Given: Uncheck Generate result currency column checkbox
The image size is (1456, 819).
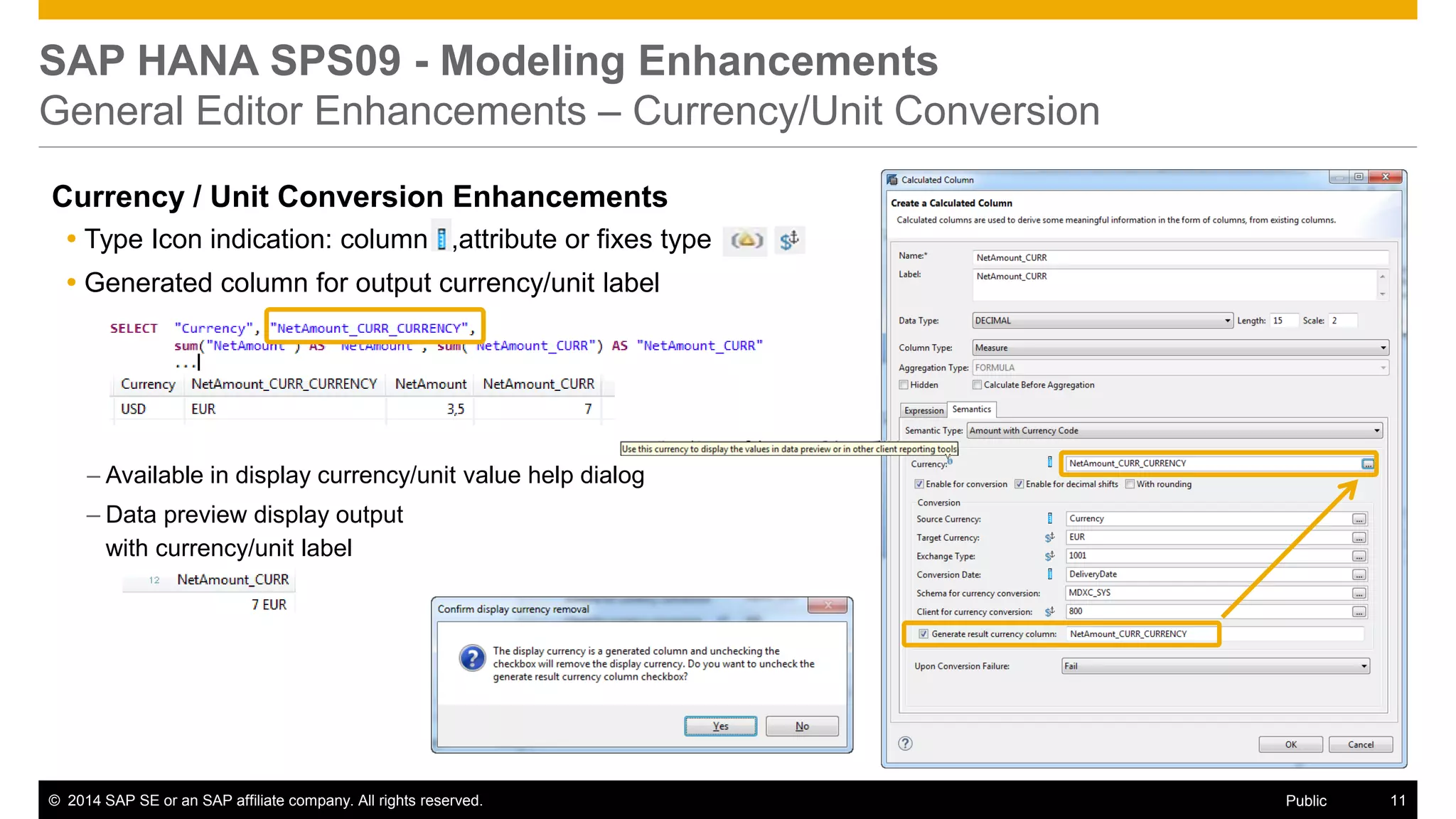Looking at the screenshot, I should 924,633.
